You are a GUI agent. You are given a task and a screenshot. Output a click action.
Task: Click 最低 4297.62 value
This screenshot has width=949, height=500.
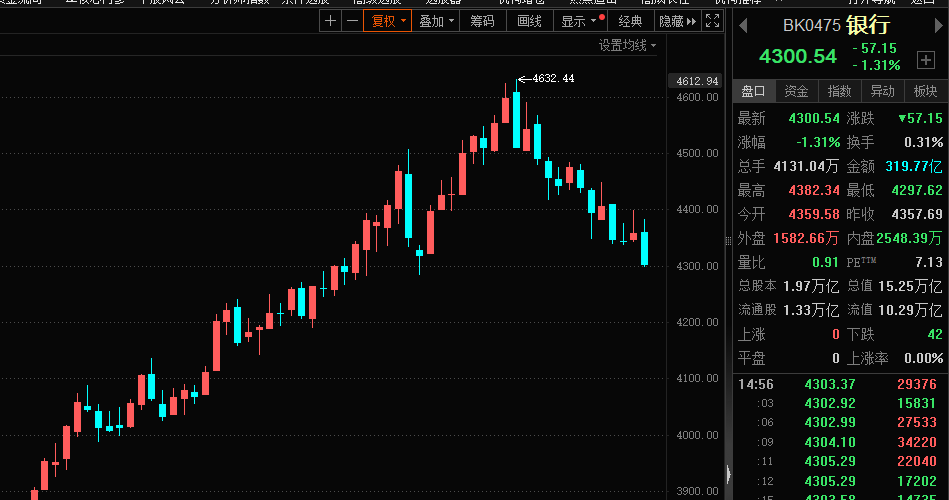click(917, 191)
